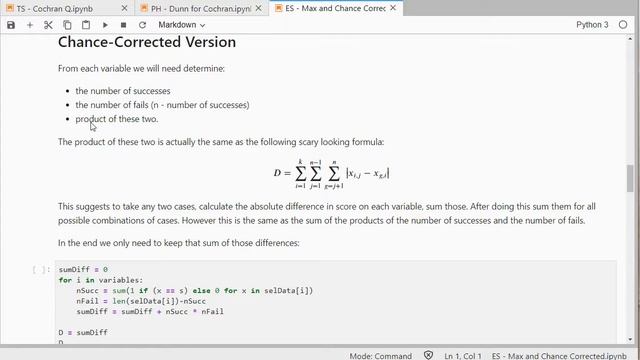This screenshot has width=640, height=360.
Task: Close the PH - Dunn for Cochran tab
Action: click(x=258, y=8)
